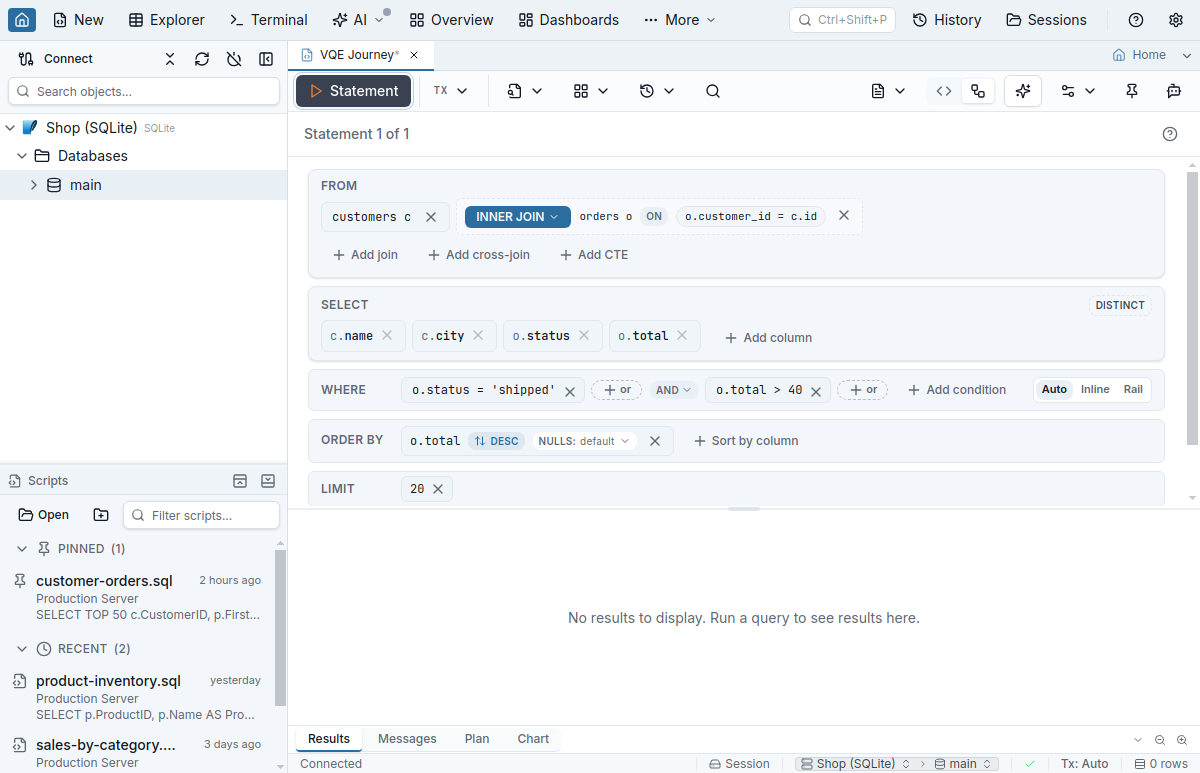The image size is (1200, 773).
Task: Collapse the PINNED scripts section
Action: coord(22,549)
